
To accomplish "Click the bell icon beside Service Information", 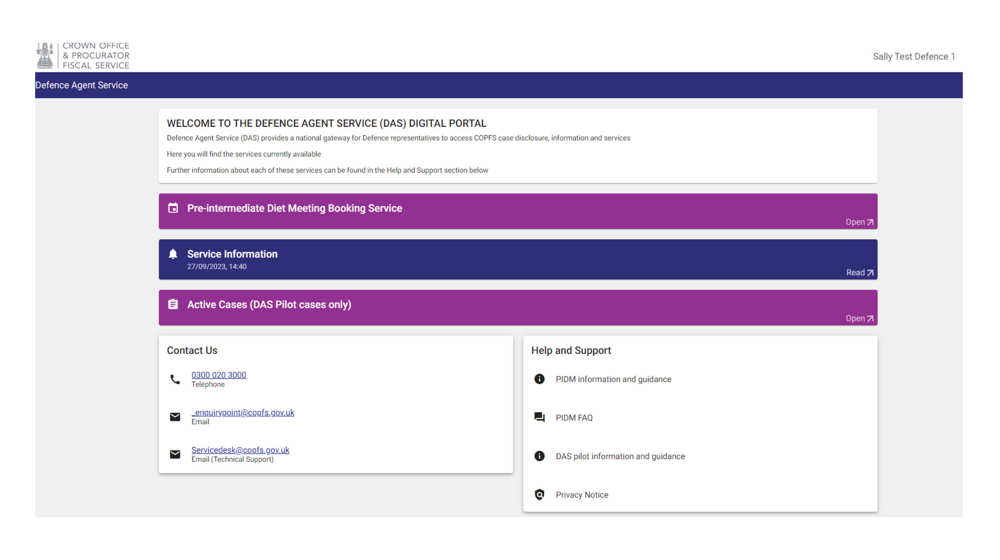I will click(173, 255).
